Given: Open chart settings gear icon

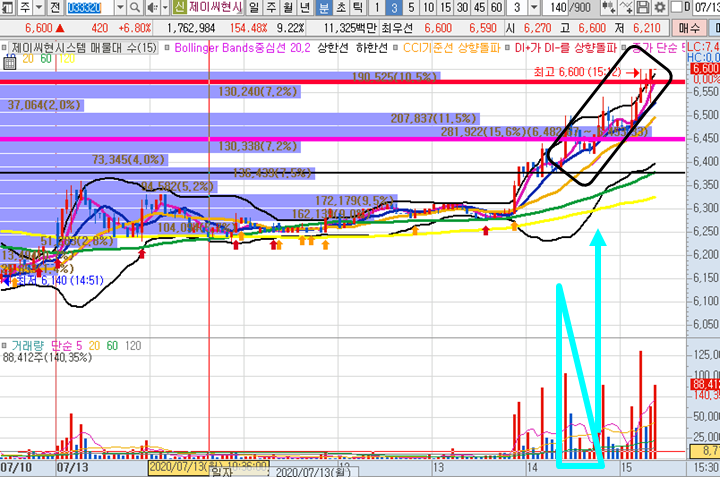Looking at the screenshot, I should 660,7.
